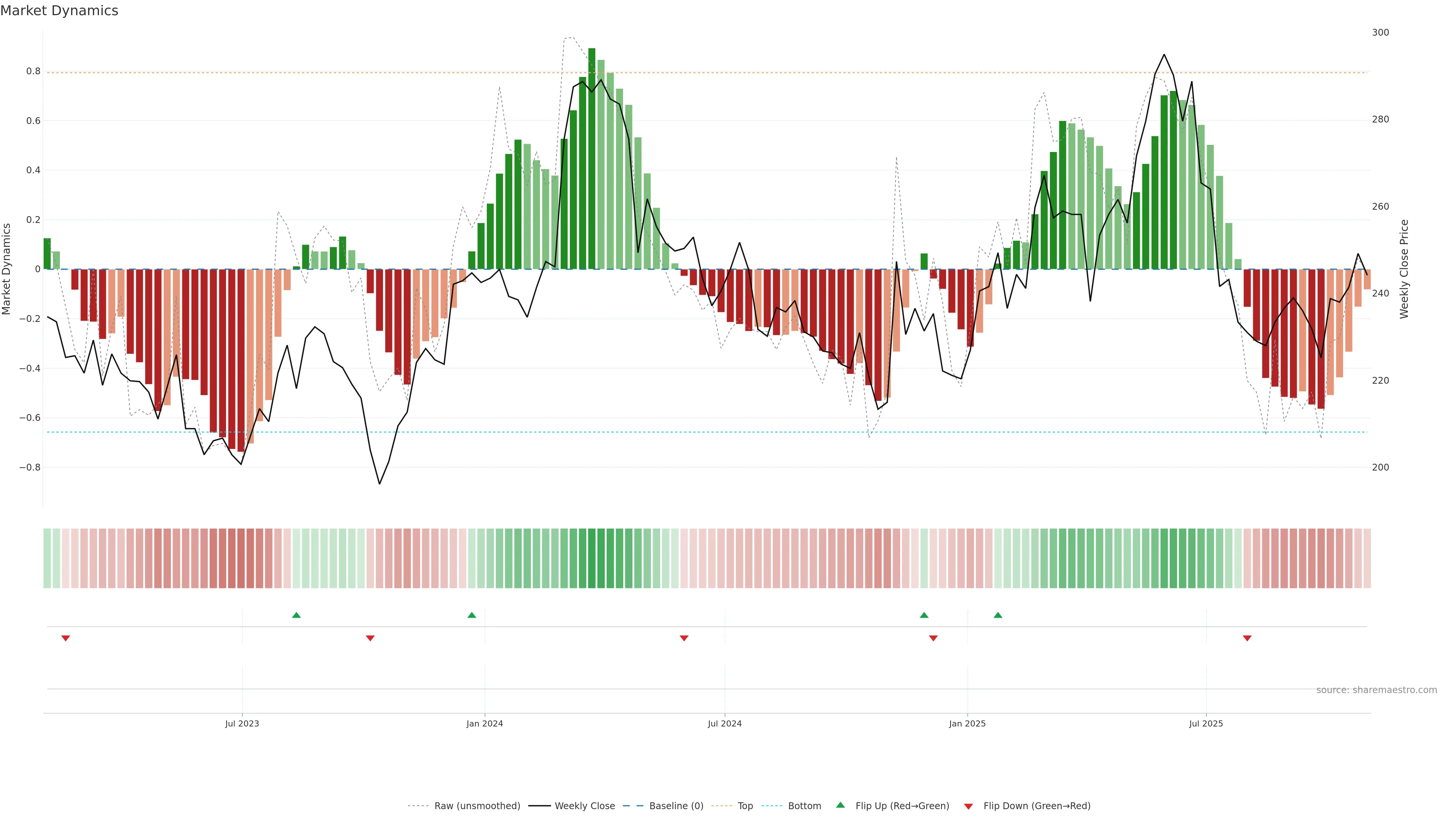Click the Jul 2025 x-axis label
The width and height of the screenshot is (1456, 819).
[x=1206, y=724]
